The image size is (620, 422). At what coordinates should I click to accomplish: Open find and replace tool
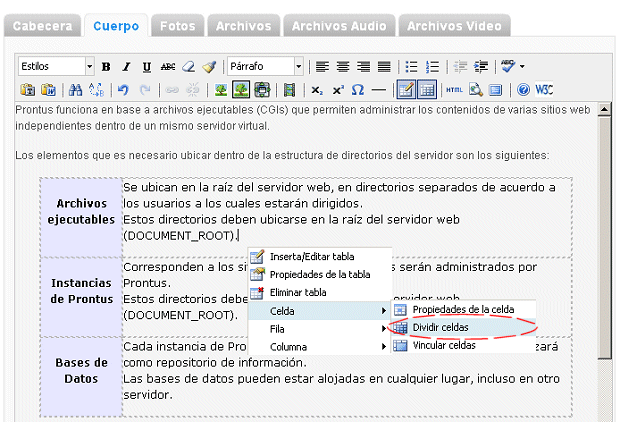[96, 90]
